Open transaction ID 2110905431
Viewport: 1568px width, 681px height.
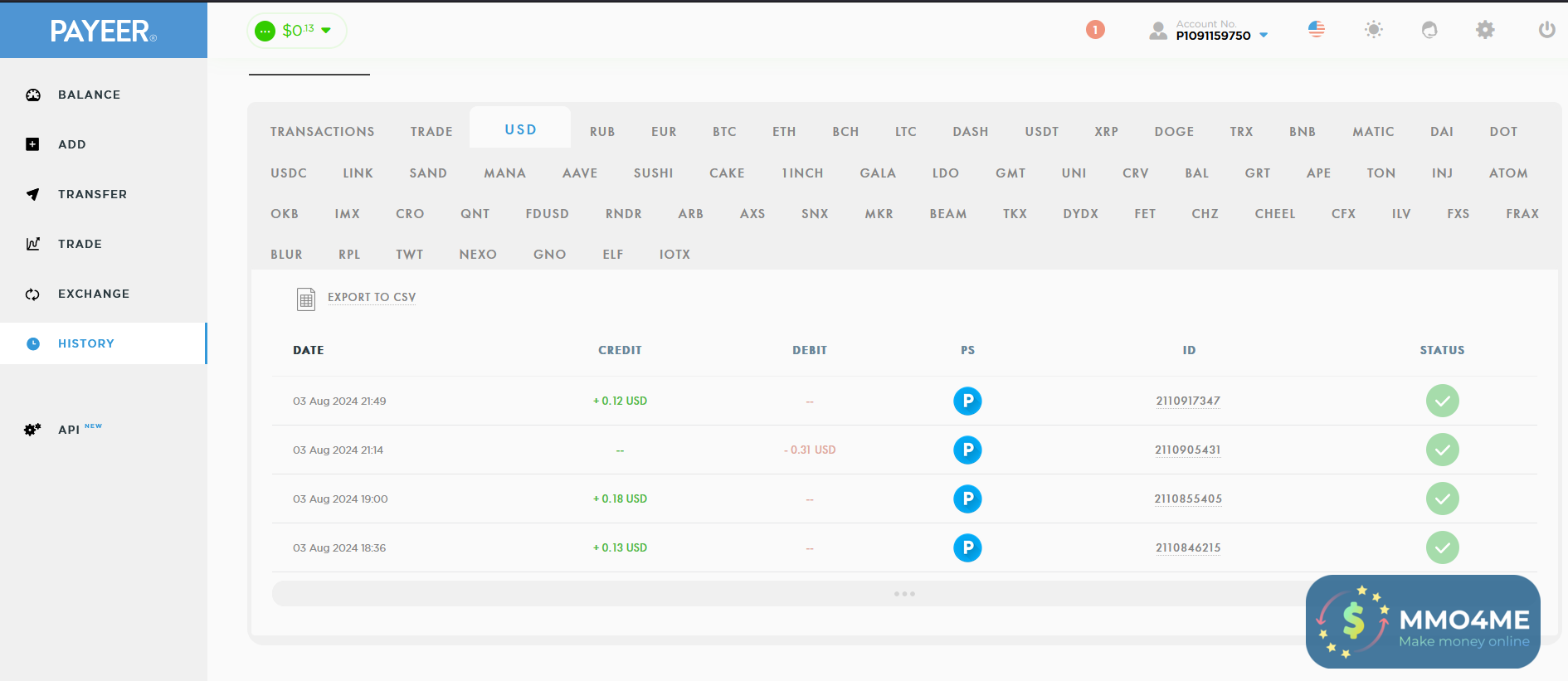coord(1188,450)
